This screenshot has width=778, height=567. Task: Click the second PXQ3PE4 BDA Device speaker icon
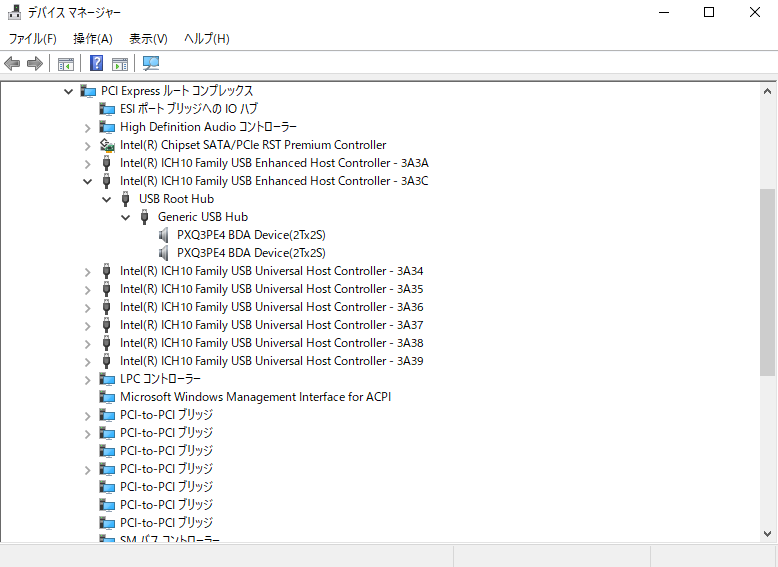[x=163, y=253]
